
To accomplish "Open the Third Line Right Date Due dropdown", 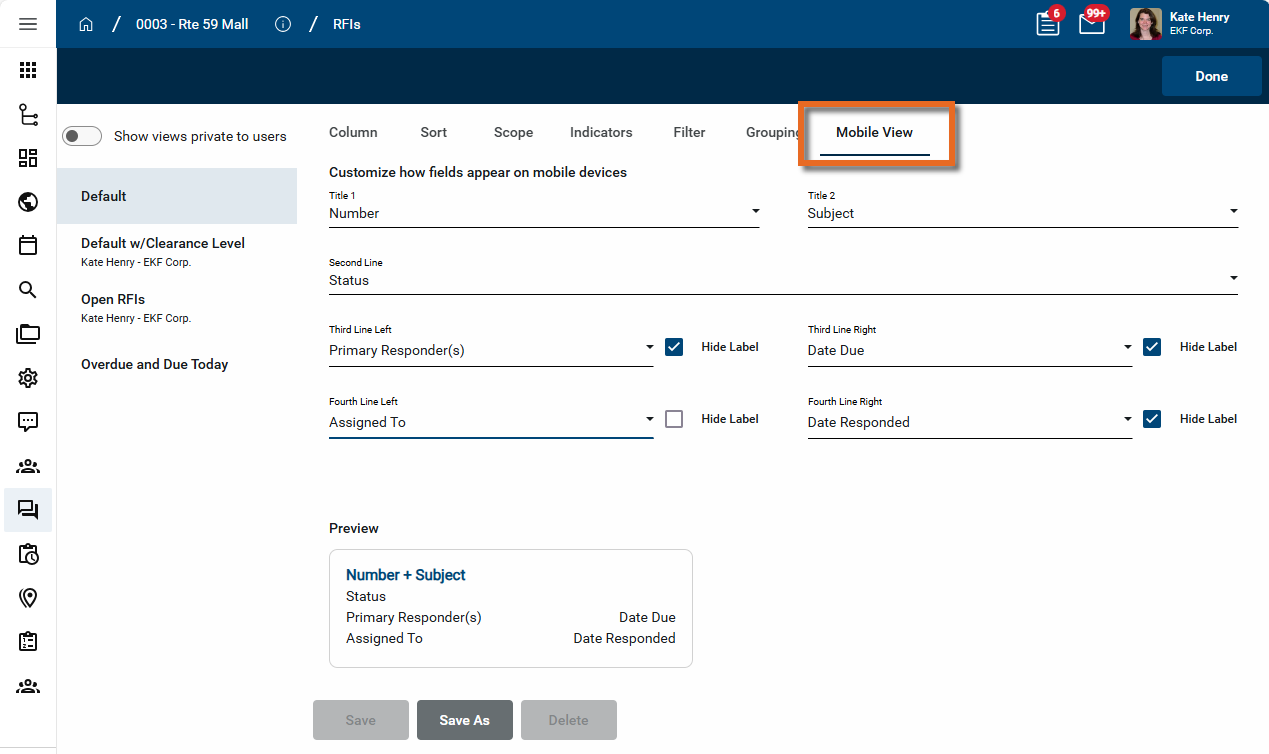I will tap(969, 350).
